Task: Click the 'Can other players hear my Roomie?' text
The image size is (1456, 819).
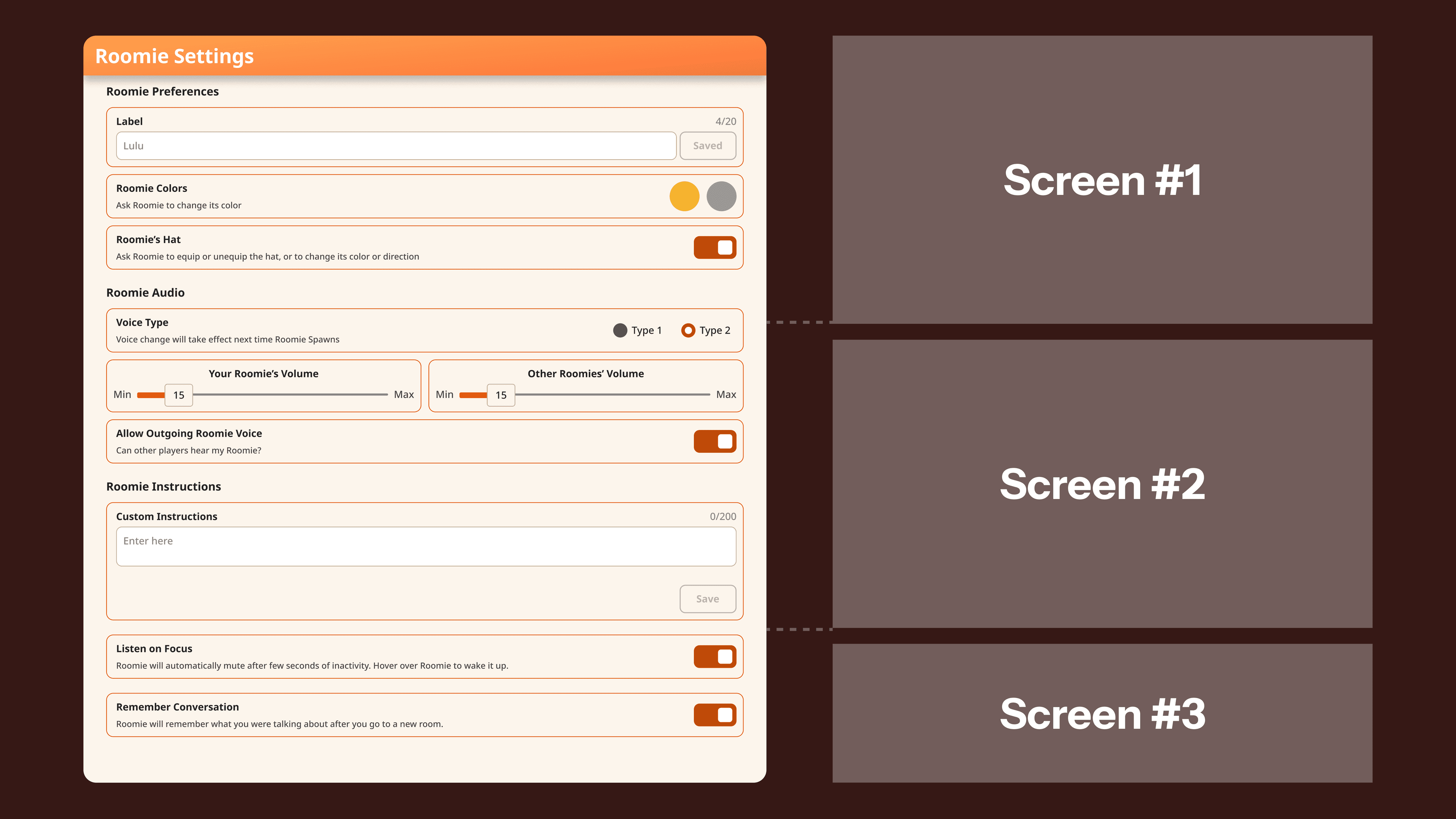Action: tap(189, 450)
